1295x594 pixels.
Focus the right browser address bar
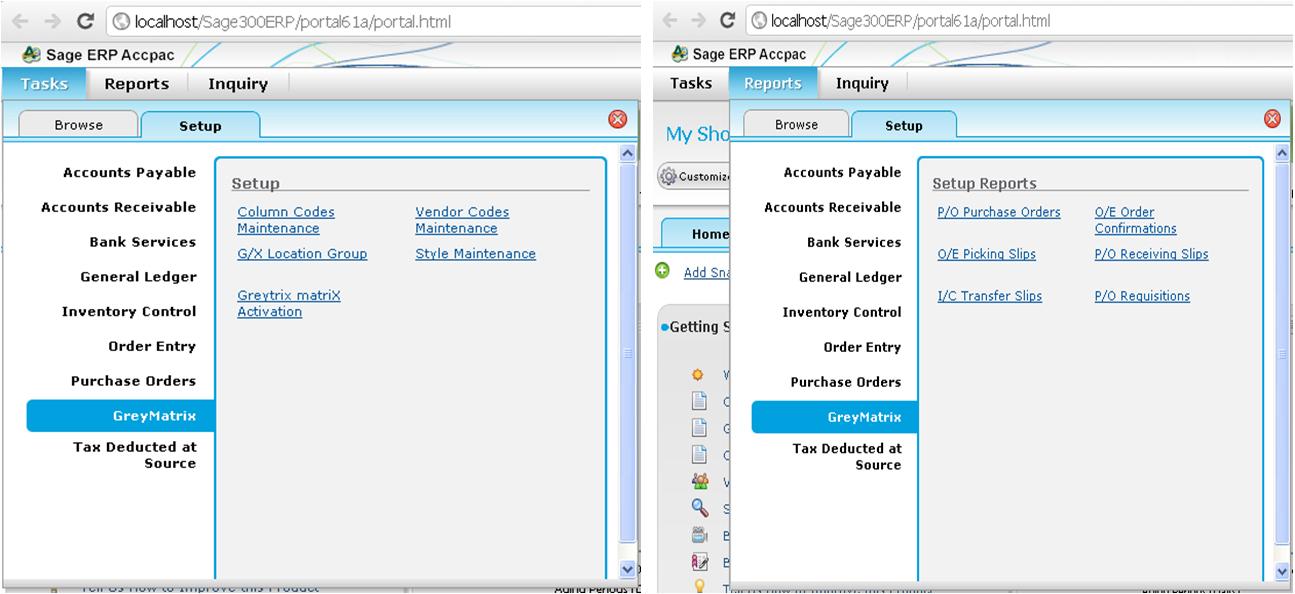tap(1017, 20)
